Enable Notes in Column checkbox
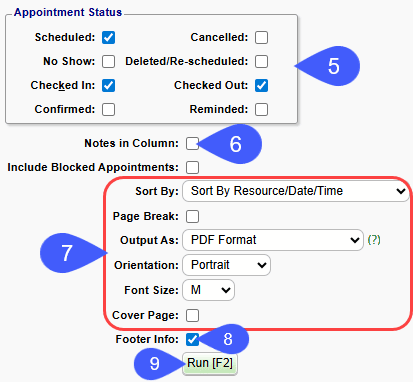413x382 pixels. click(x=192, y=143)
